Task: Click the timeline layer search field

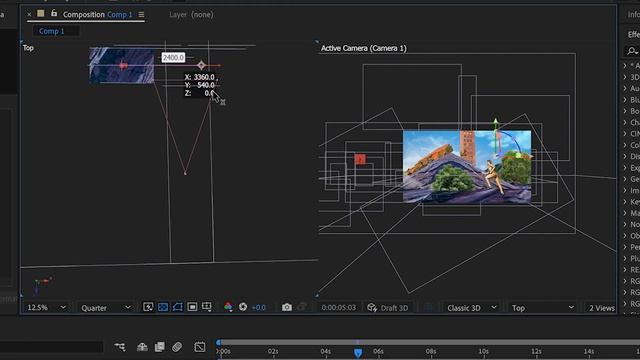Action: point(51,347)
